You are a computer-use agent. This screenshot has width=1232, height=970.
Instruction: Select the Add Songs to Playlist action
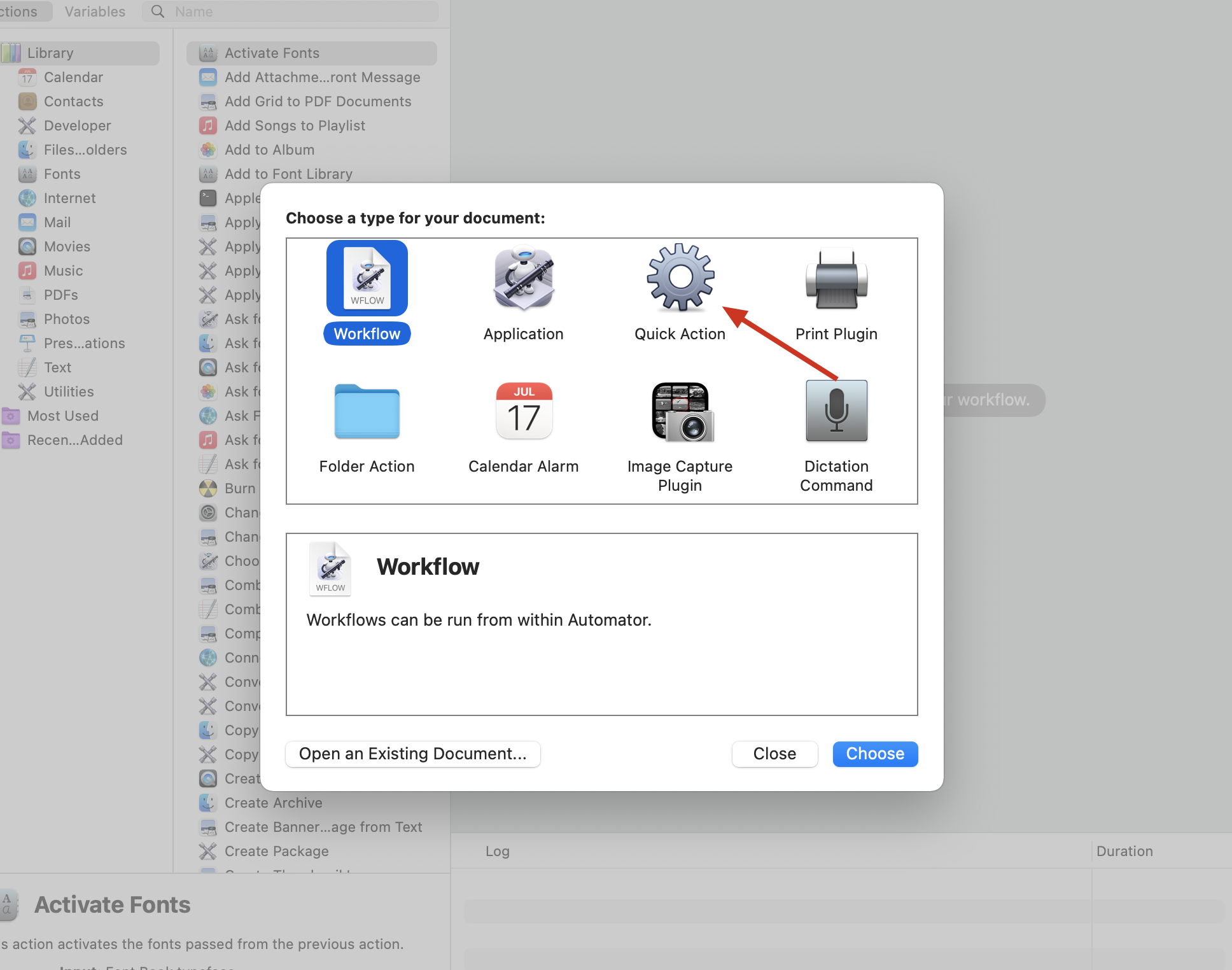click(295, 125)
